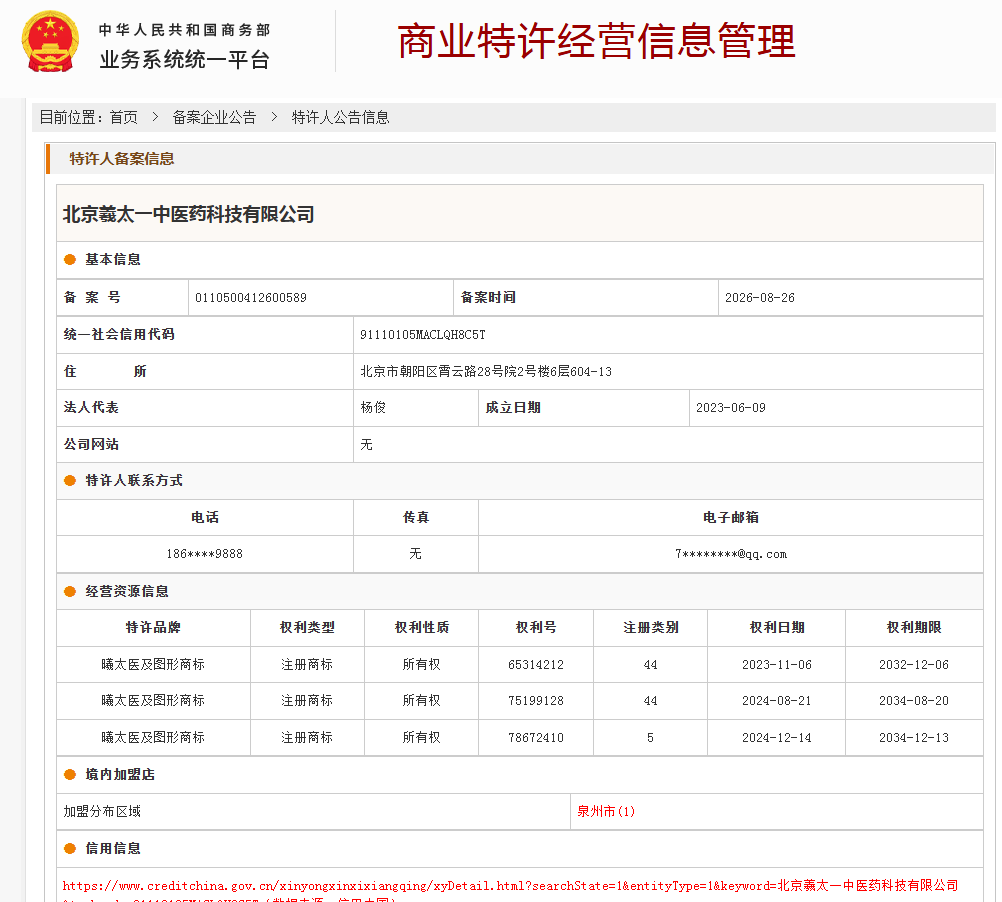Select trademark number 65314212
The height and width of the screenshot is (902, 1002).
[x=536, y=665]
